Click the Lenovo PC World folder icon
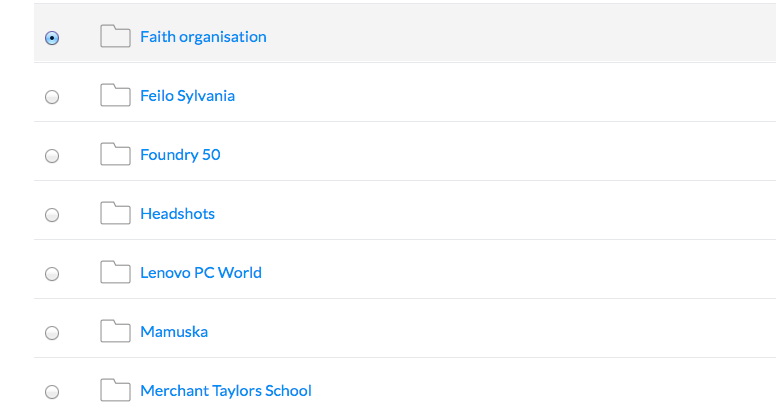The width and height of the screenshot is (776, 416). click(x=115, y=272)
